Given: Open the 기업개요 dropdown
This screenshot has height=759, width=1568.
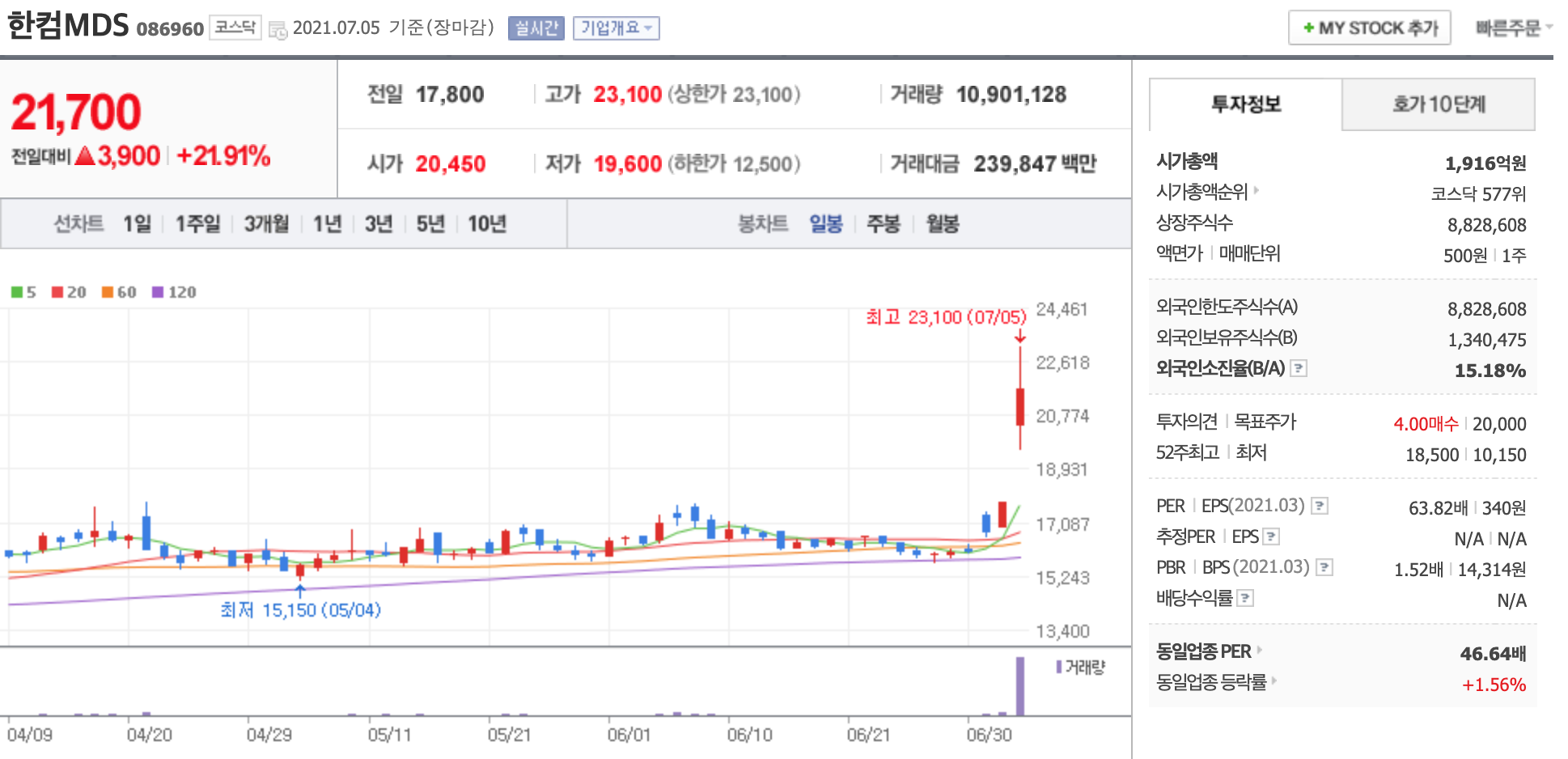Looking at the screenshot, I should tap(617, 28).
